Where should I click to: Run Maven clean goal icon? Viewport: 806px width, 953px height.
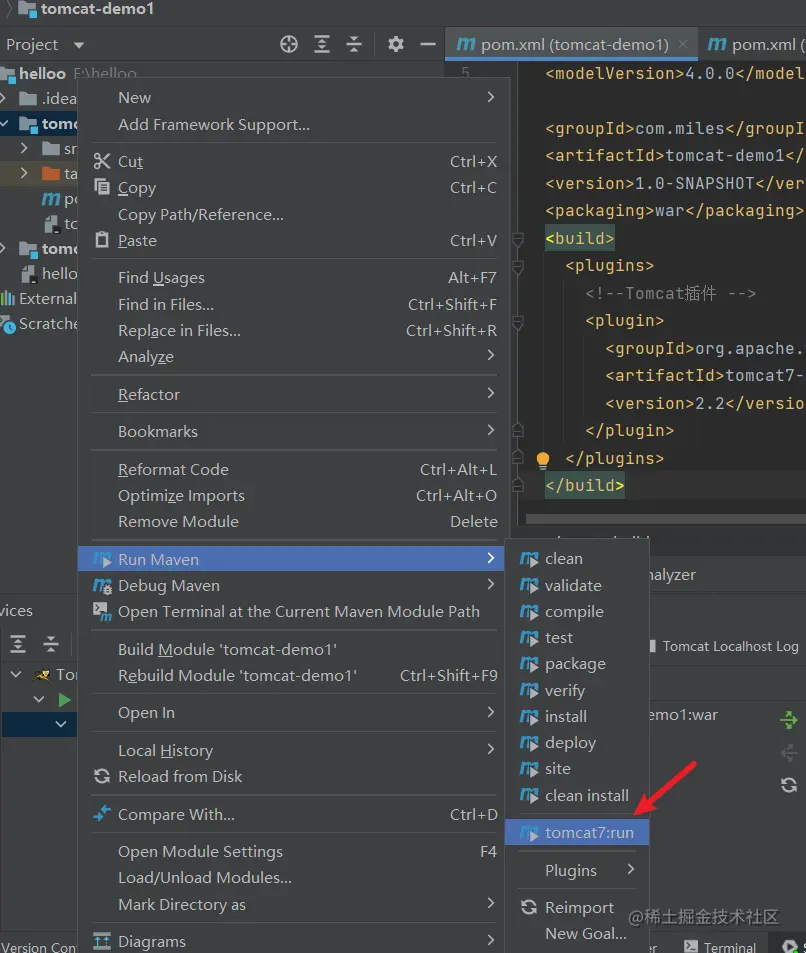[529, 559]
